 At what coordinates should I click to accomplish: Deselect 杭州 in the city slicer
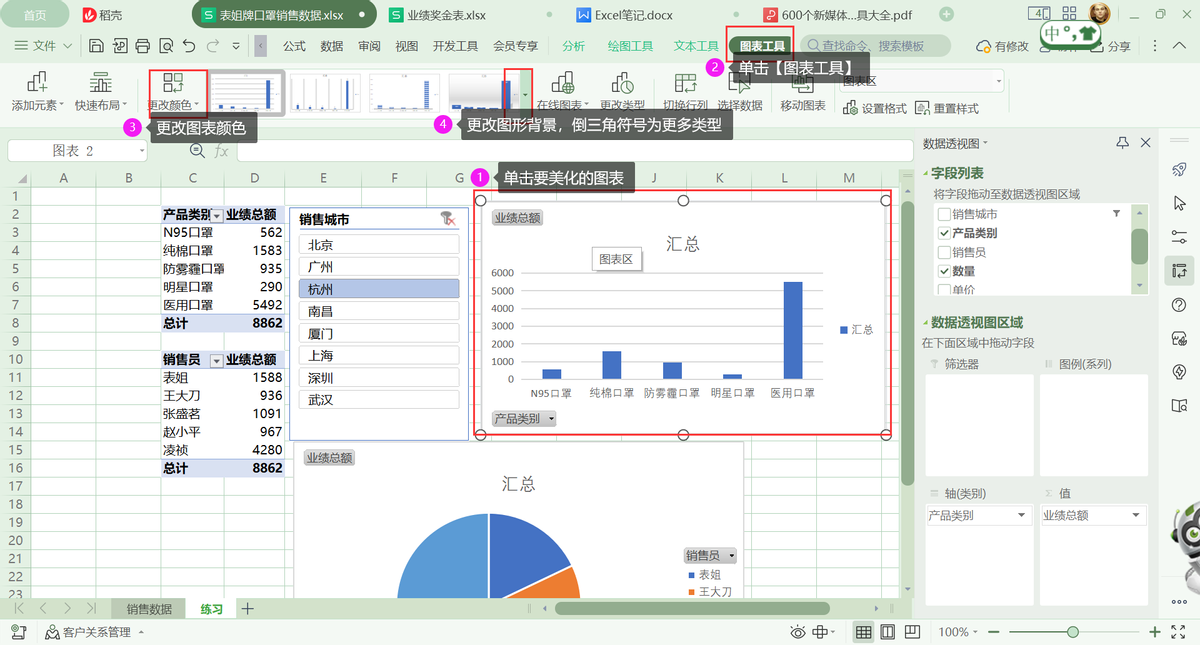coord(378,289)
